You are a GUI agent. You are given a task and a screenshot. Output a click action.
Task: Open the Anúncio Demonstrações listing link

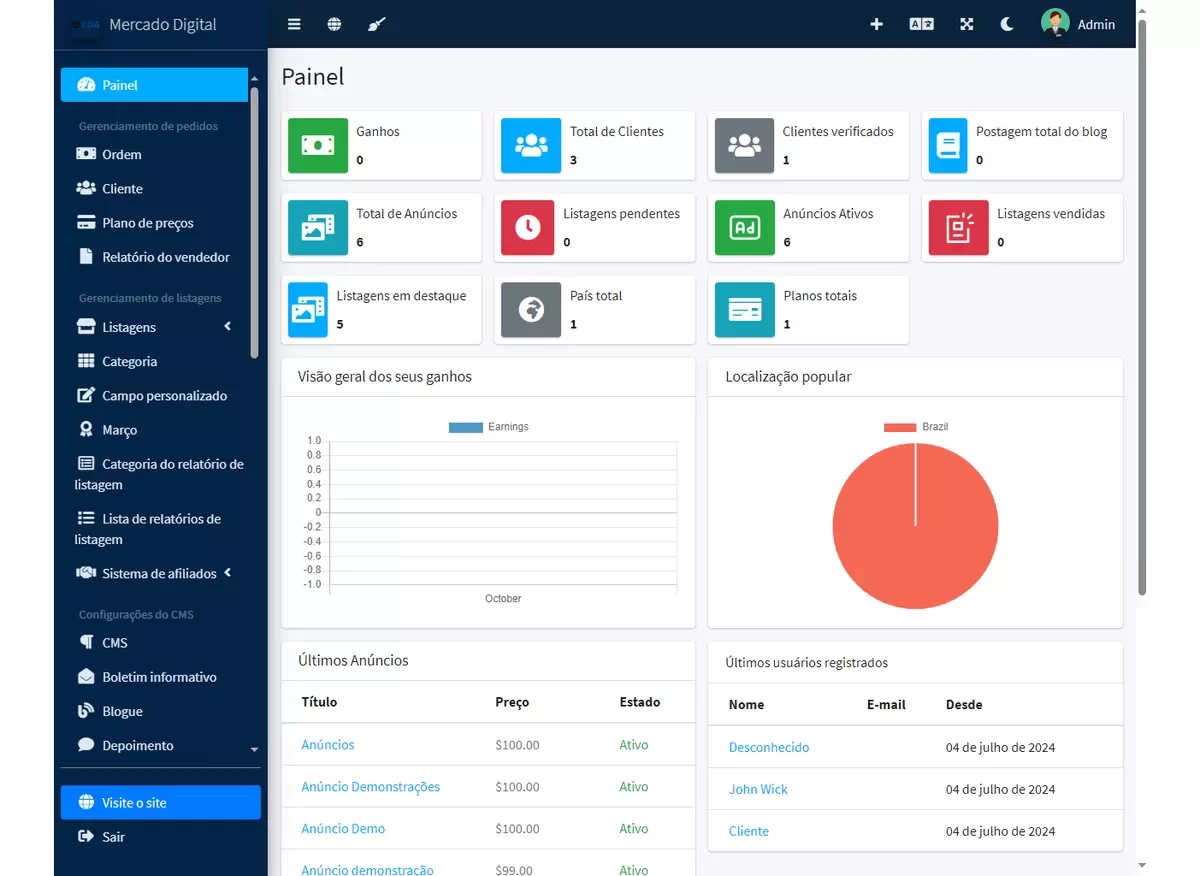click(x=370, y=787)
